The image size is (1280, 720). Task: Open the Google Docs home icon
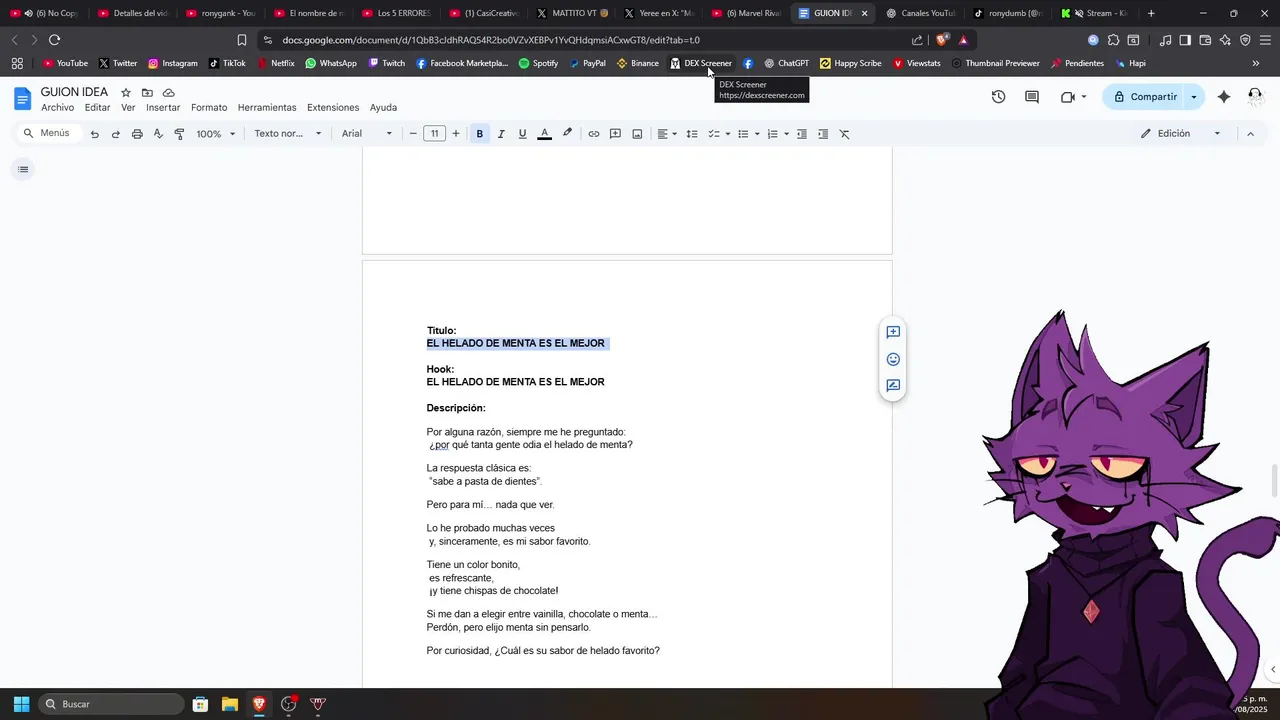[22, 99]
